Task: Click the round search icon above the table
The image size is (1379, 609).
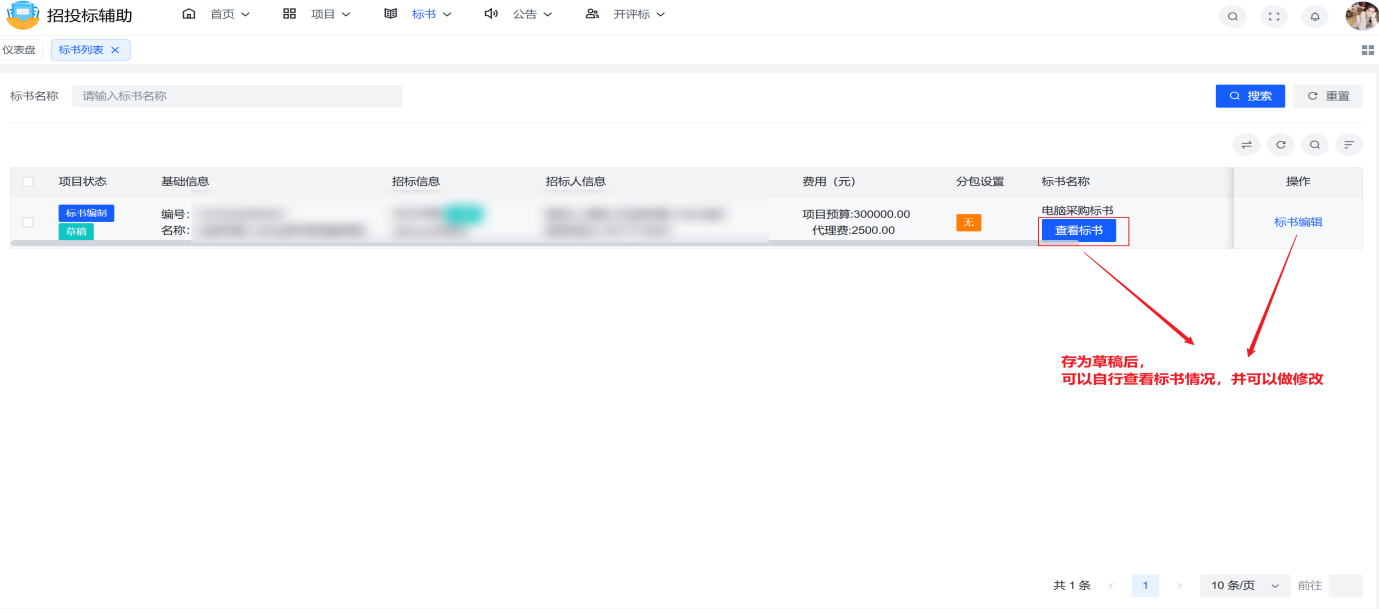Action: pyautogui.click(x=1315, y=145)
